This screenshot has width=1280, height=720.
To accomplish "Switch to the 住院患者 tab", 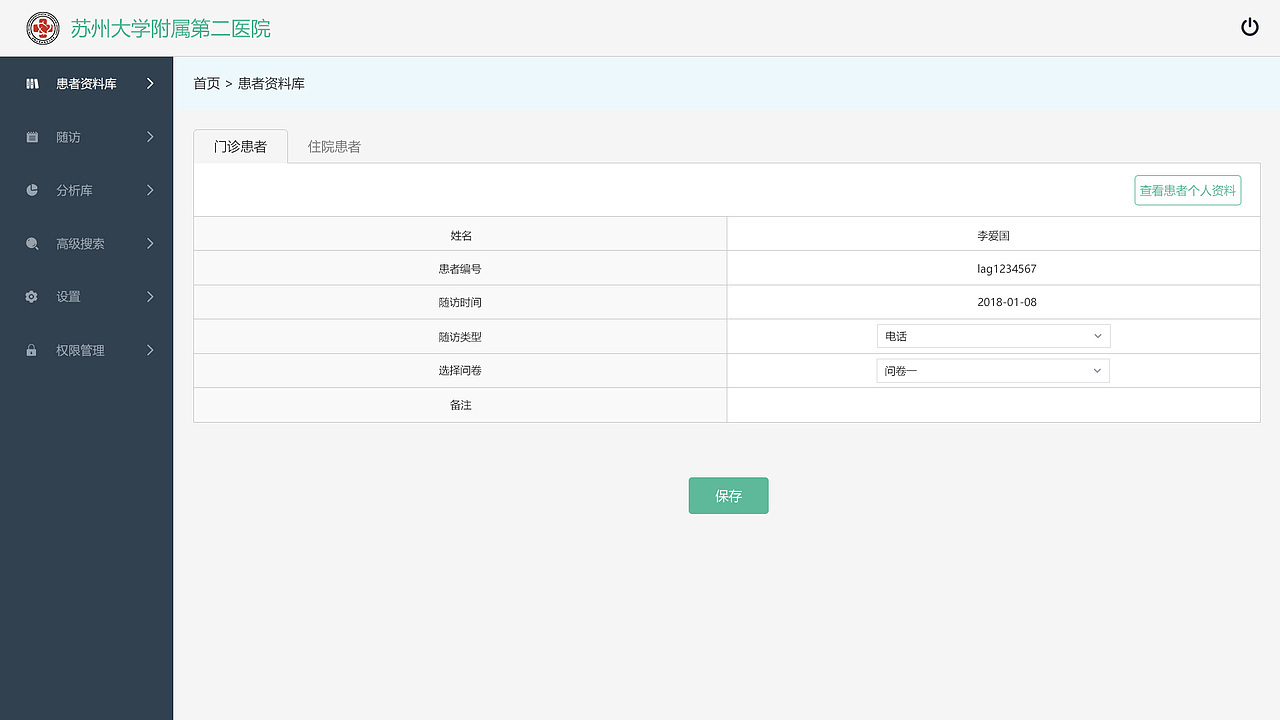I will 334,146.
